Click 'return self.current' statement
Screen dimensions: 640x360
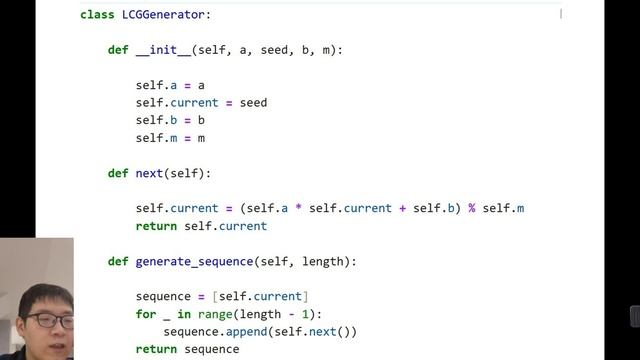[x=201, y=226]
